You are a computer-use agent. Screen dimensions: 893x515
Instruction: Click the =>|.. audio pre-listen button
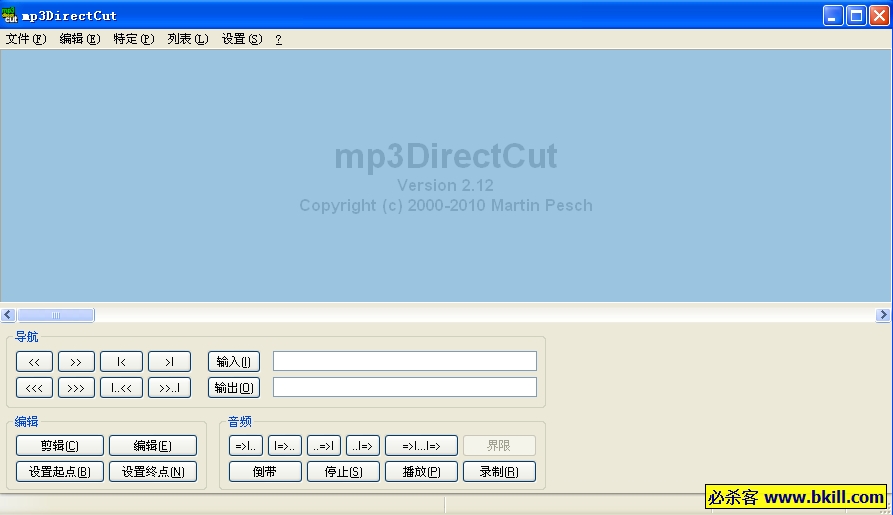[246, 445]
